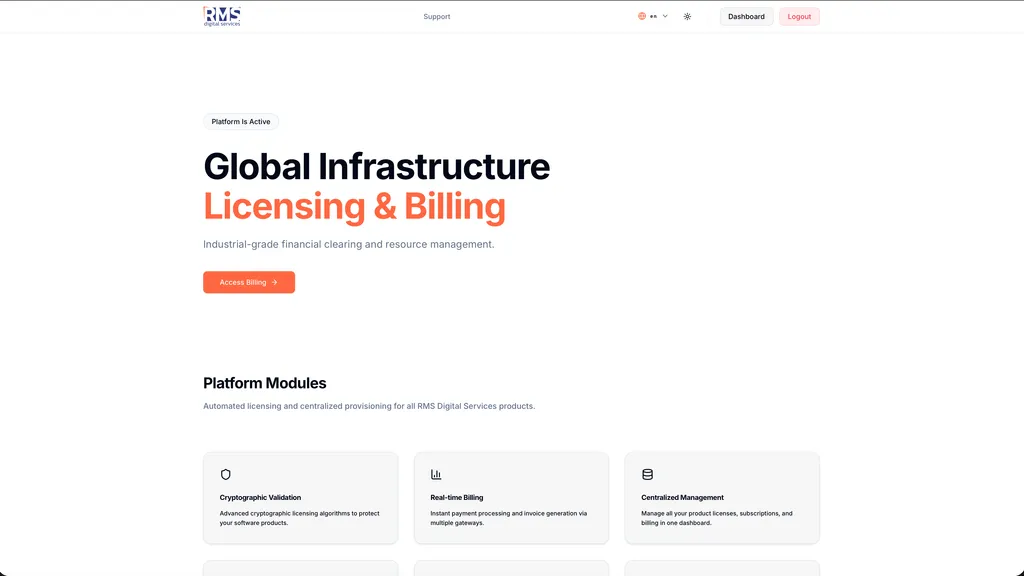The width and height of the screenshot is (1024, 576).
Task: Select the Cryptographic Validation card title
Action: (x=260, y=497)
